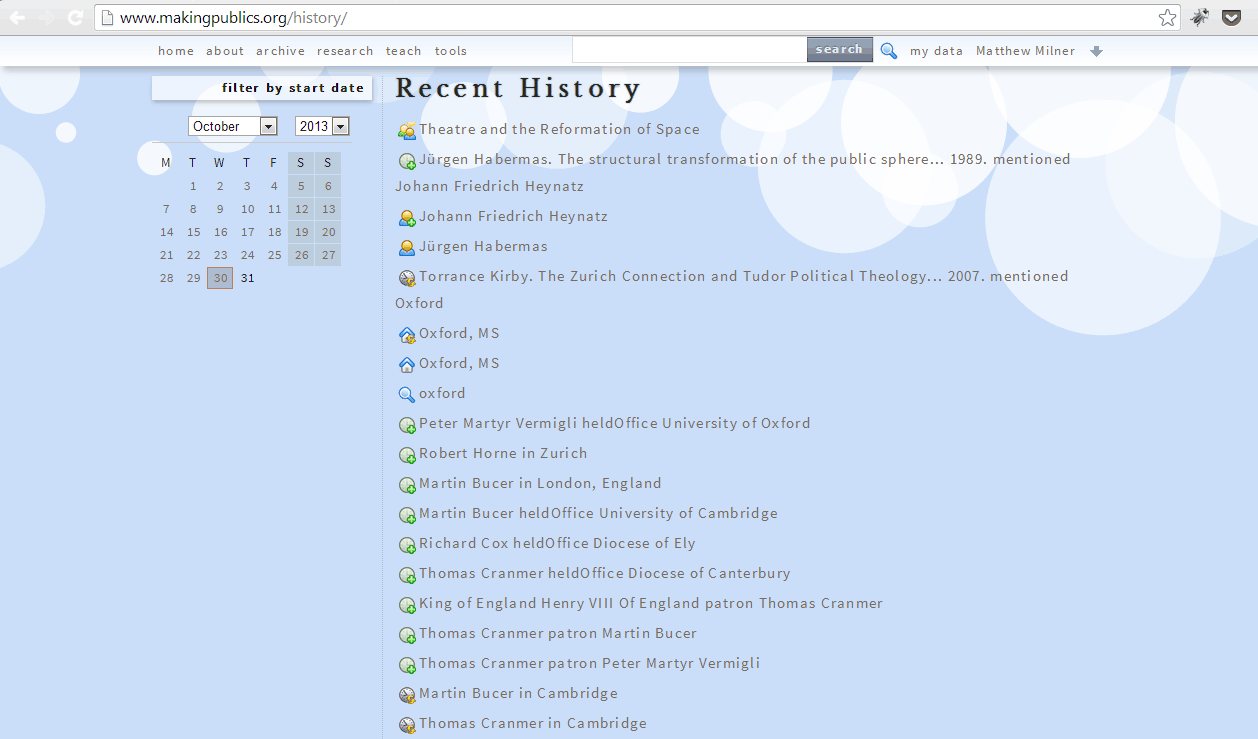Click icon beside Martin Bucer in Cambridge
The width and height of the screenshot is (1258, 739).
[x=407, y=695]
